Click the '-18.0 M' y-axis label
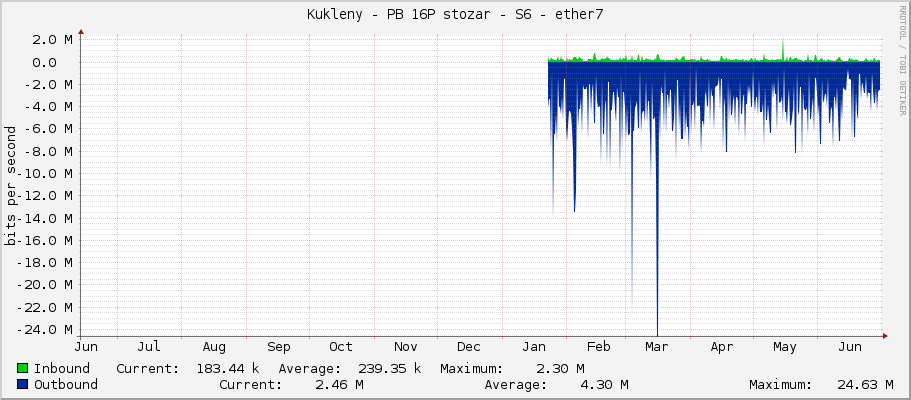 click(44, 262)
